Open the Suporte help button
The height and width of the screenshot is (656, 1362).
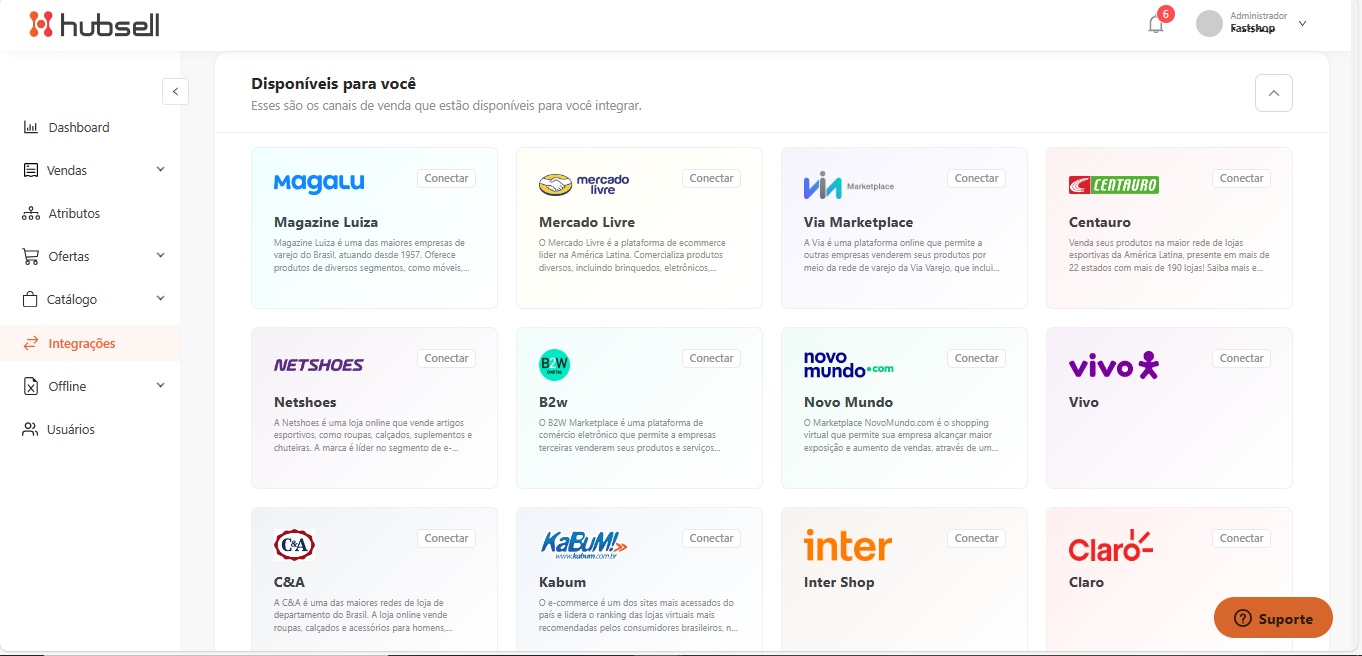click(x=1273, y=618)
